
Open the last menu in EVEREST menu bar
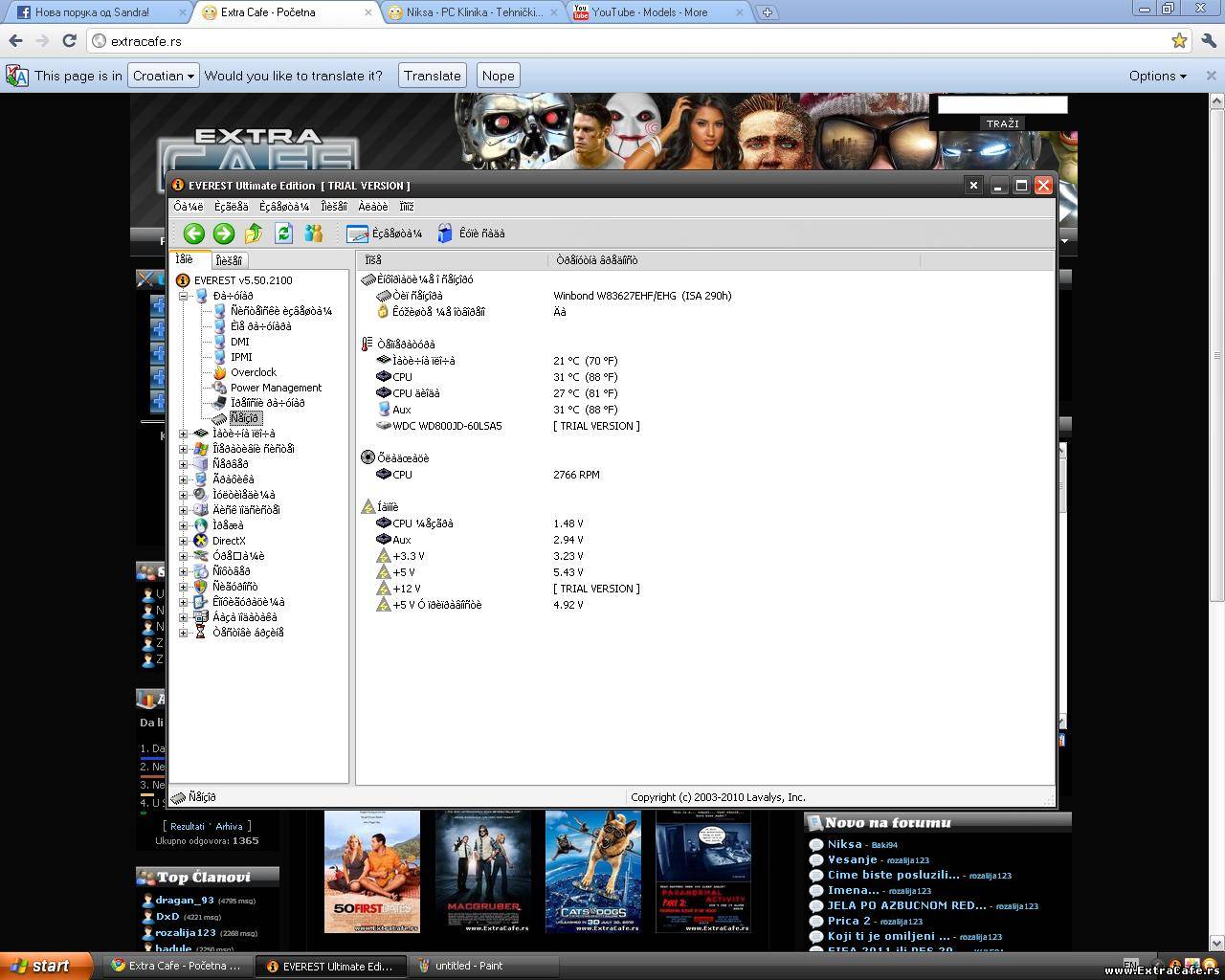click(x=407, y=207)
